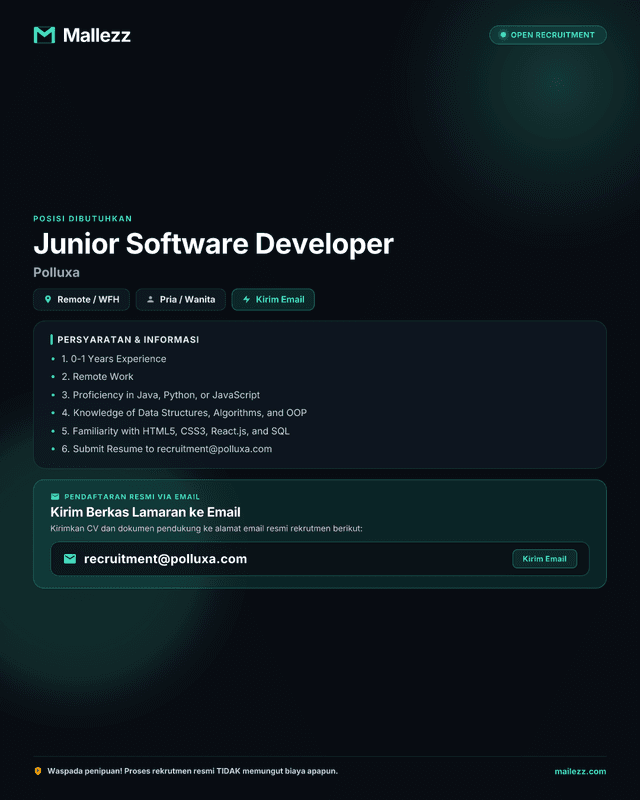Click the small envelope icon near Pendaftaran Resmi
Image resolution: width=640 pixels, height=800 pixels.
tap(55, 496)
